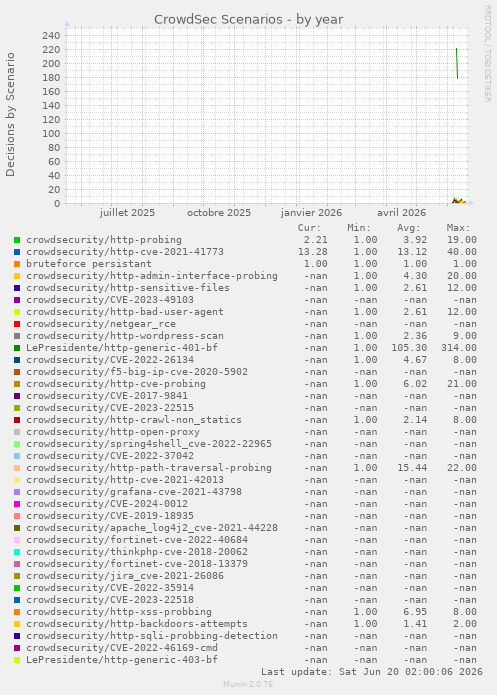This screenshot has width=497, height=695.
Task: Click the red swatch beside netgear_rce
Action: [x=17, y=324]
